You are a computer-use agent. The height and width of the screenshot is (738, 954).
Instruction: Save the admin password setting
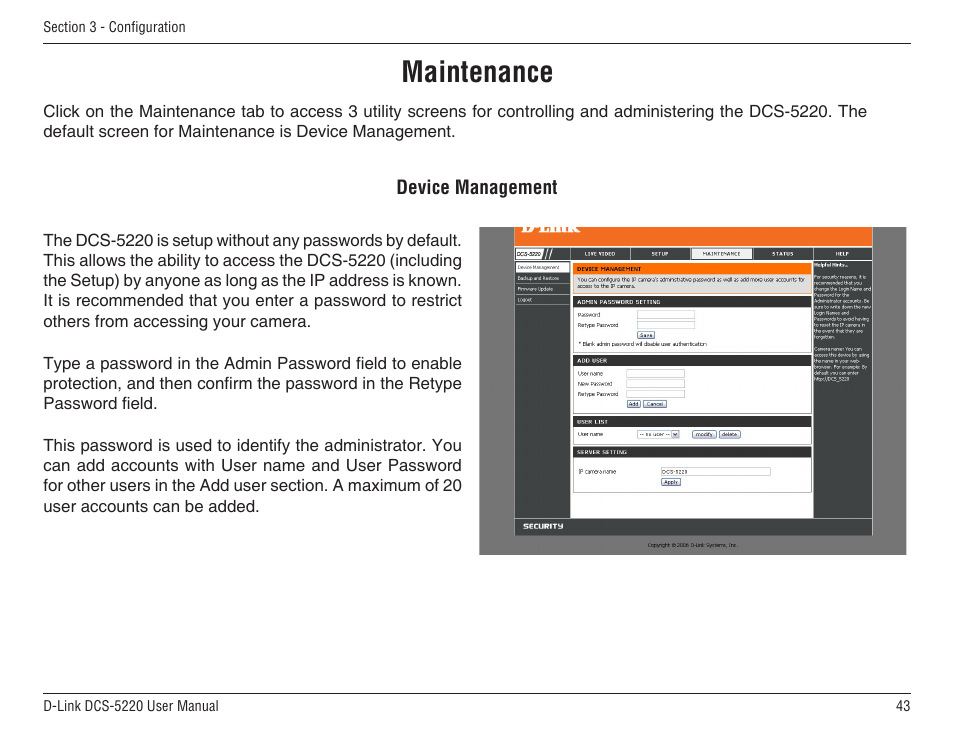point(646,335)
